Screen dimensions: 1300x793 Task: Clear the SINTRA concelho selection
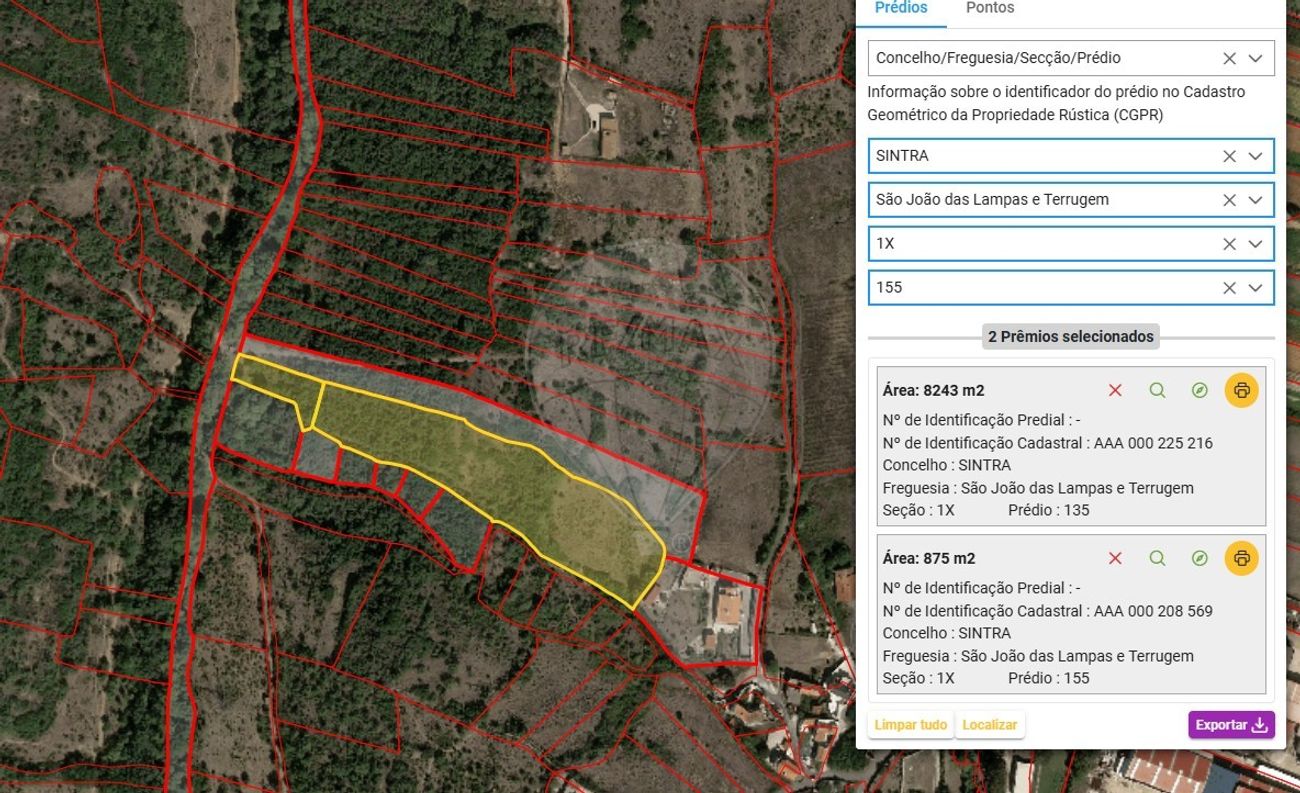coord(1229,156)
